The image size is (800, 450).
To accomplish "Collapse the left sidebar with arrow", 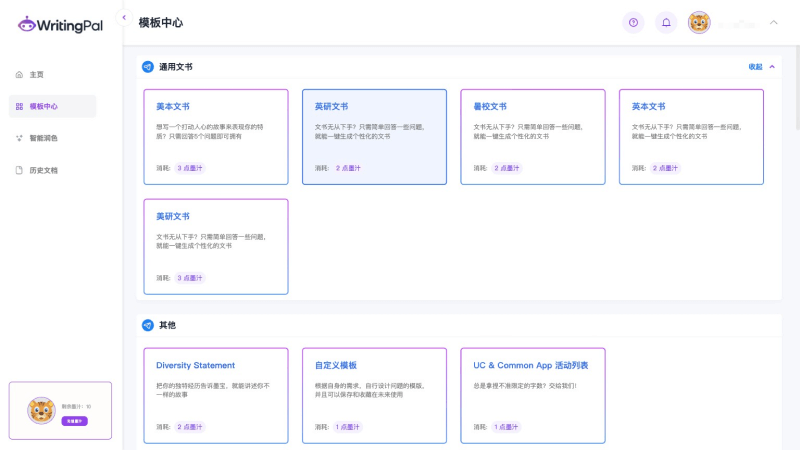I will (124, 18).
